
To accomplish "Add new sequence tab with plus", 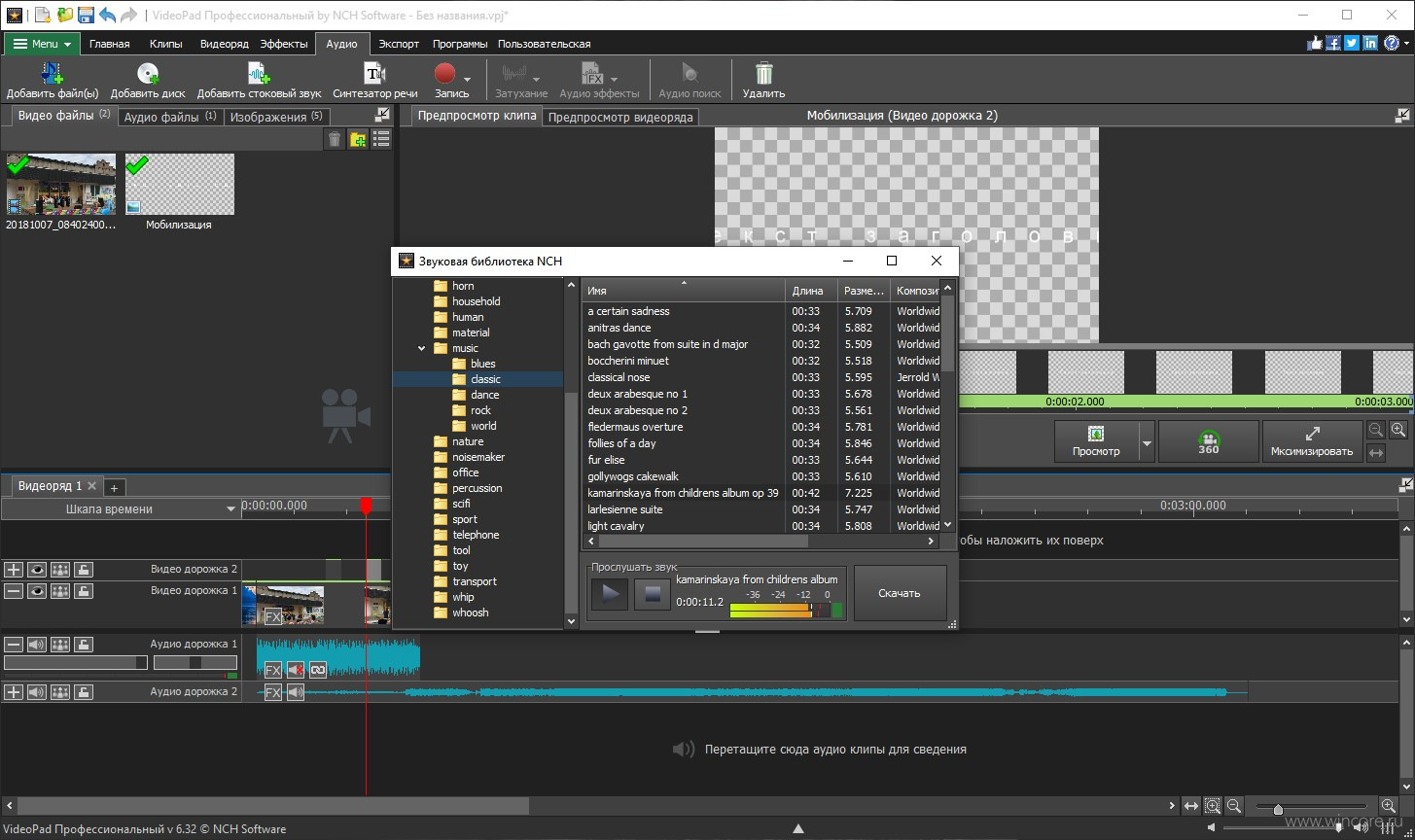I will 113,487.
